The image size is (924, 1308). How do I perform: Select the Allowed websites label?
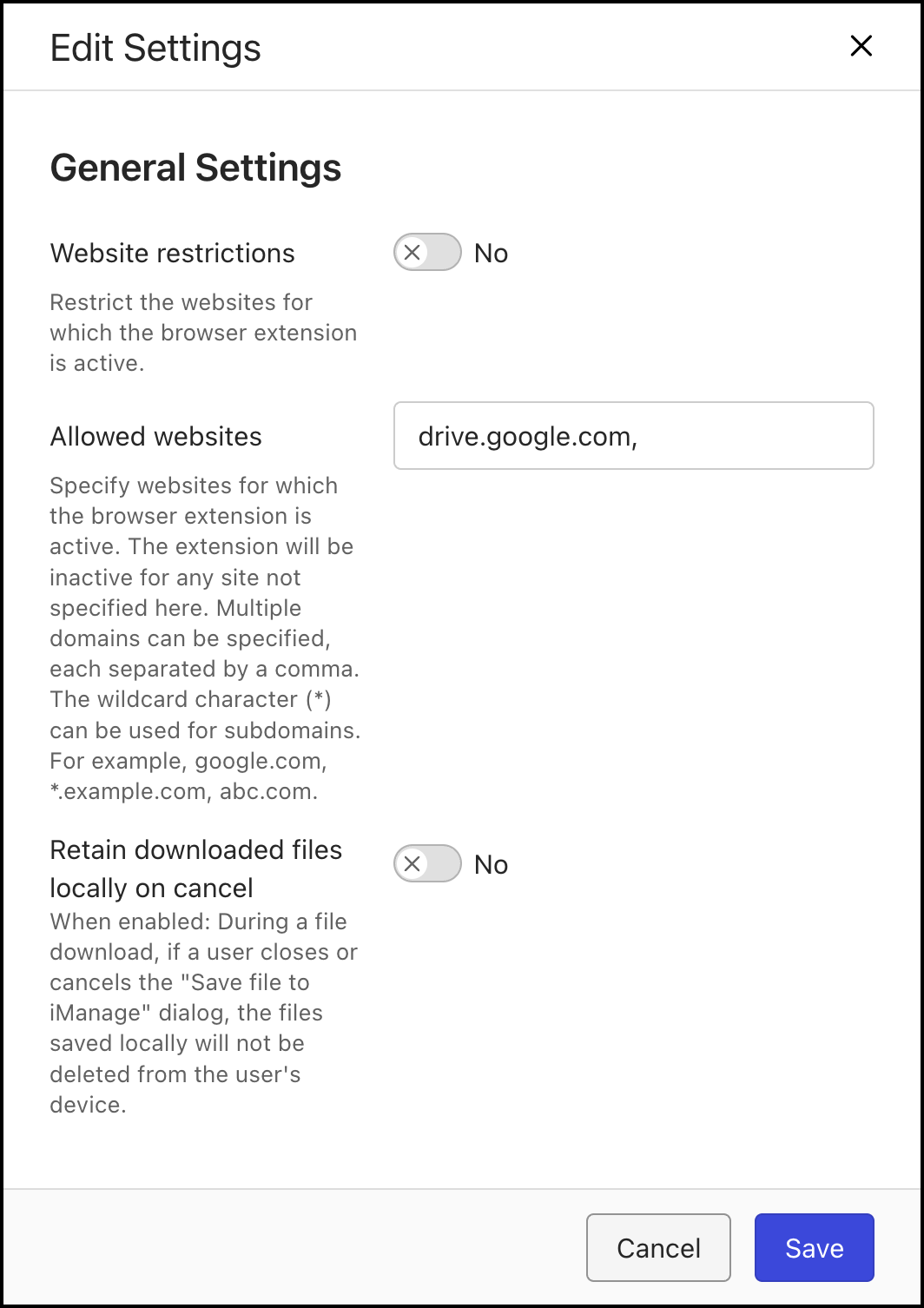[x=156, y=437]
